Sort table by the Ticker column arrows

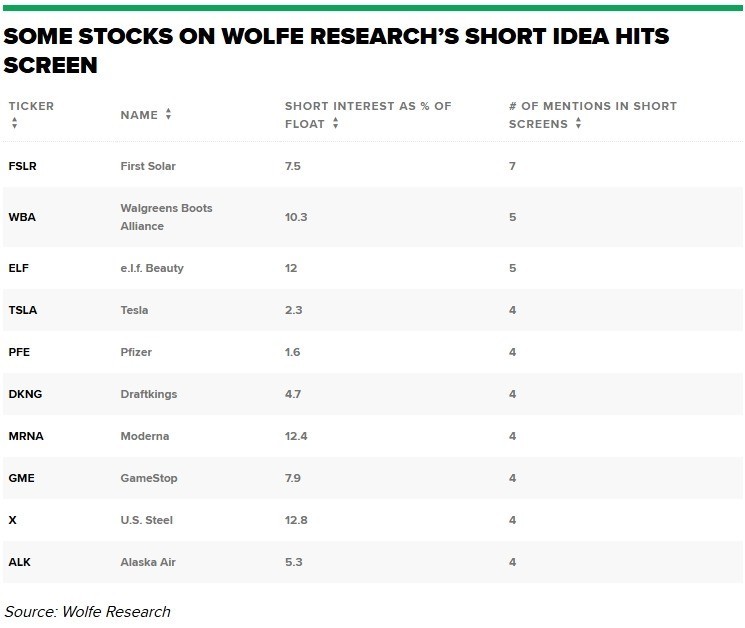point(14,124)
